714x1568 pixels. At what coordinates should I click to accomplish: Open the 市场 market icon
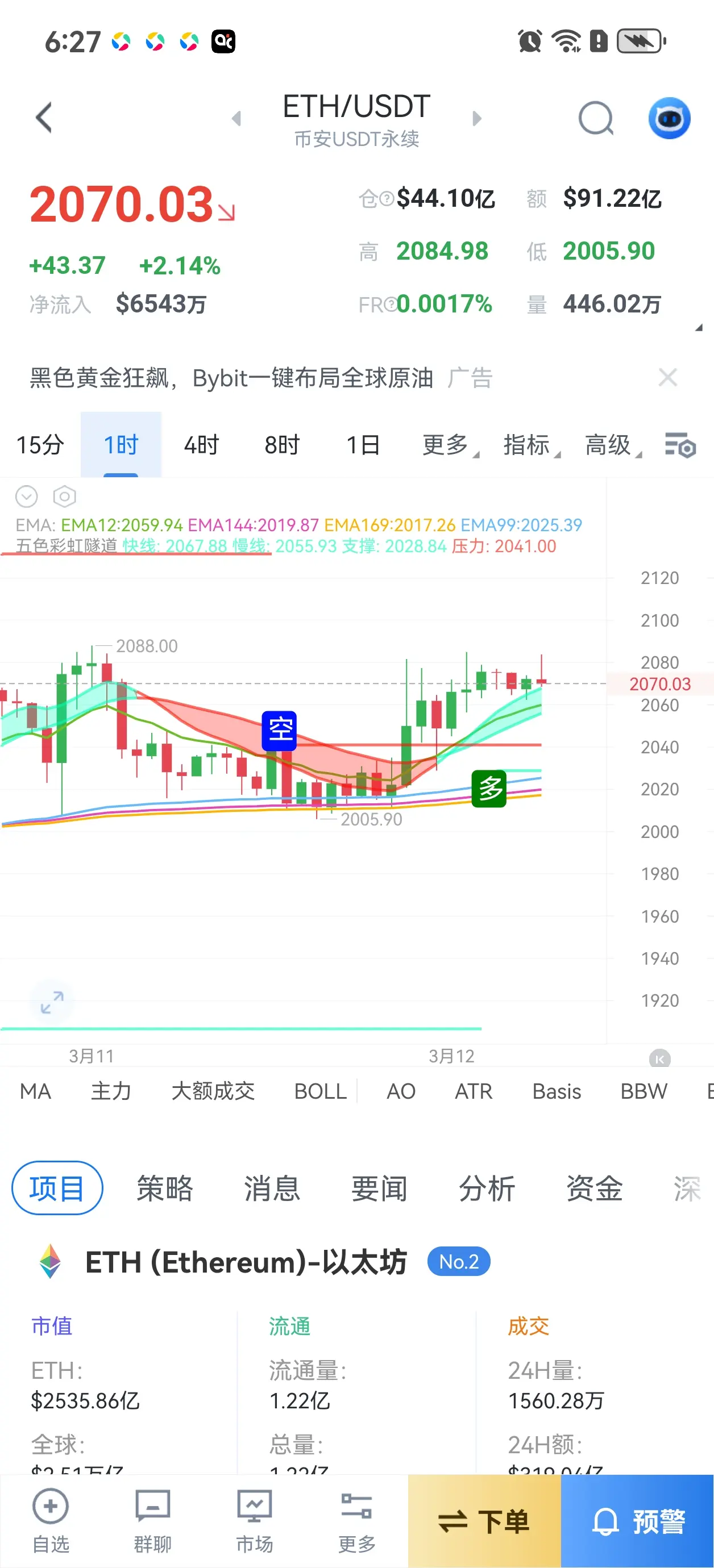tap(255, 1521)
